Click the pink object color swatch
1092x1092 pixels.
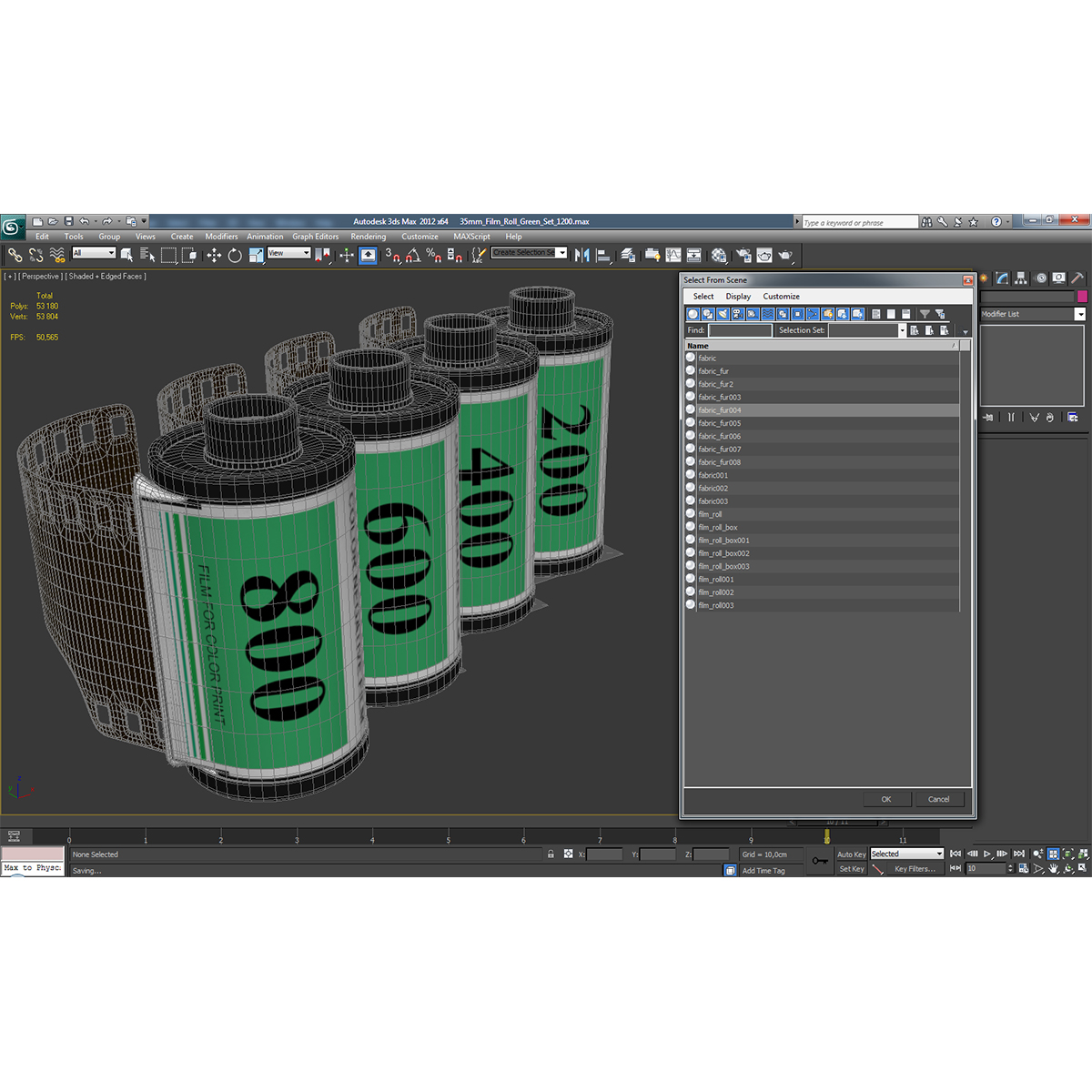coord(1082,297)
